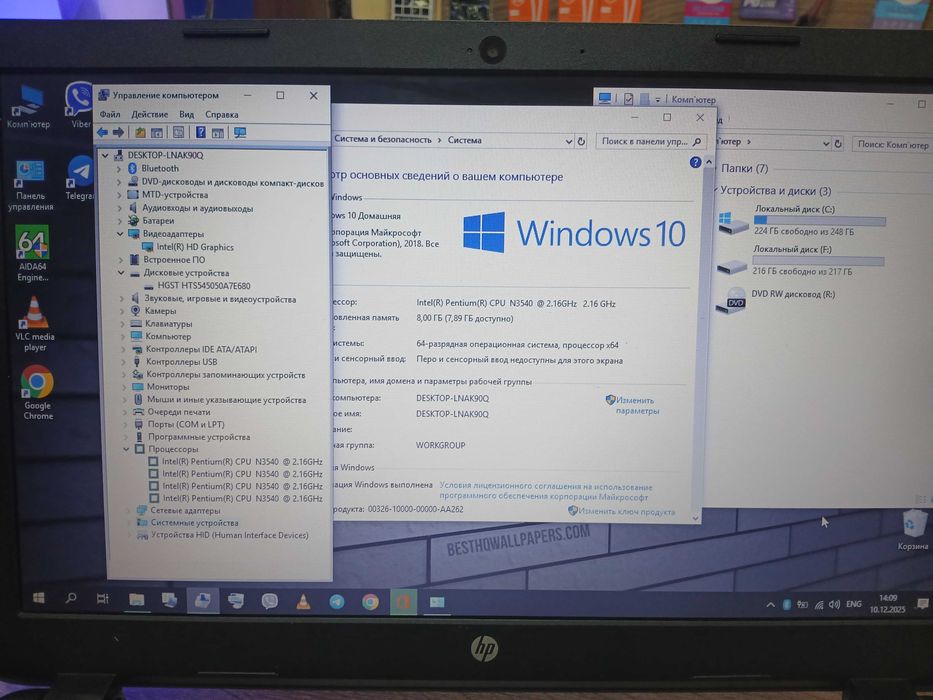Click the blue Help icon in Computer Management toolbar
Viewport: 933px width, 700px height.
click(201, 132)
